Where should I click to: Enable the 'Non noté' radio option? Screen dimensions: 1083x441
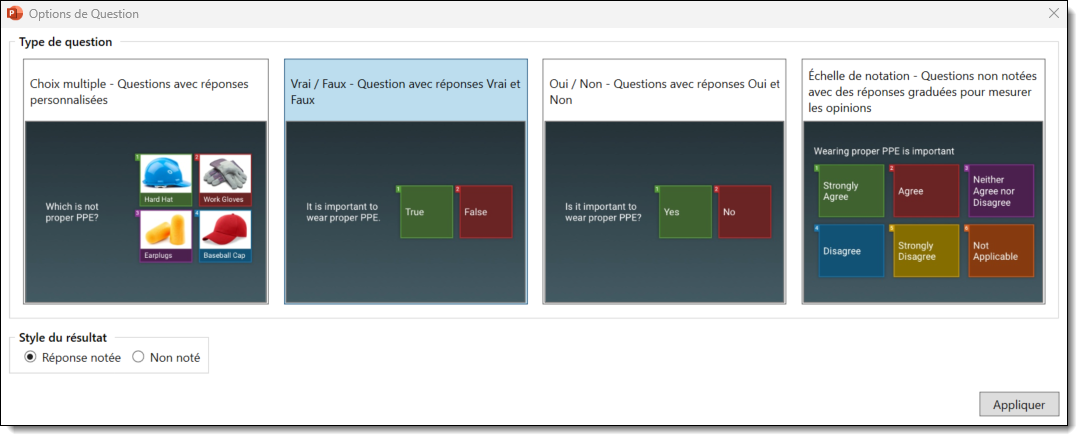(x=139, y=356)
